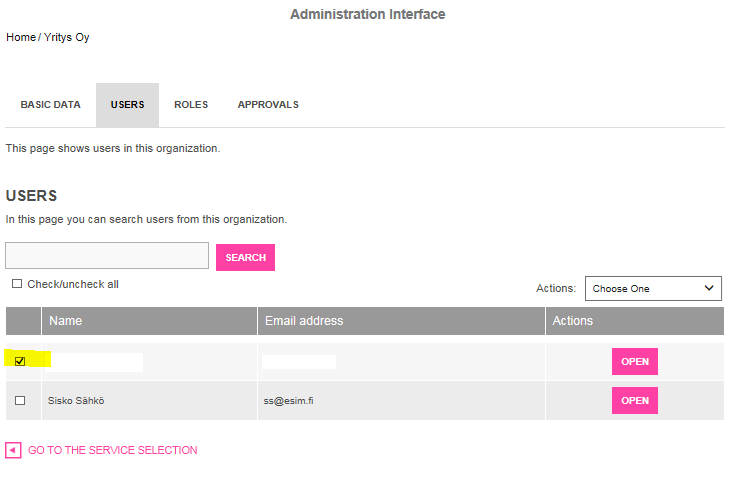Open the Approvals tab
The width and height of the screenshot is (735, 481).
(268, 105)
